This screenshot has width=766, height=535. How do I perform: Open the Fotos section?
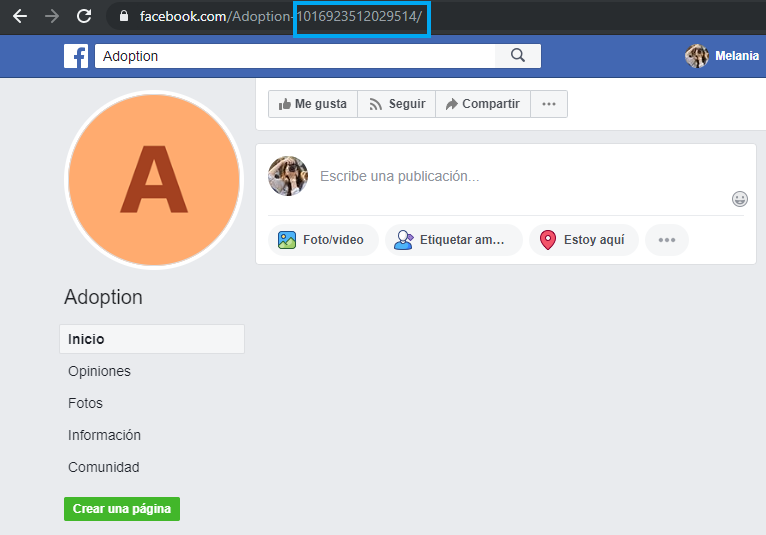pyautogui.click(x=85, y=403)
